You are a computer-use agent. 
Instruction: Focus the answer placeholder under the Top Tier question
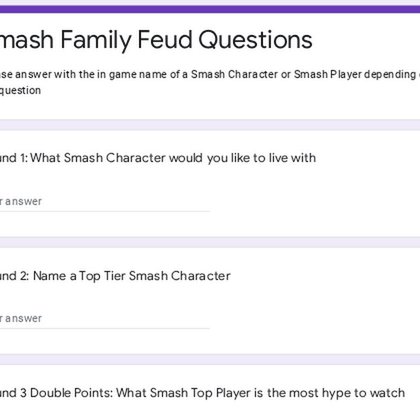(21, 318)
